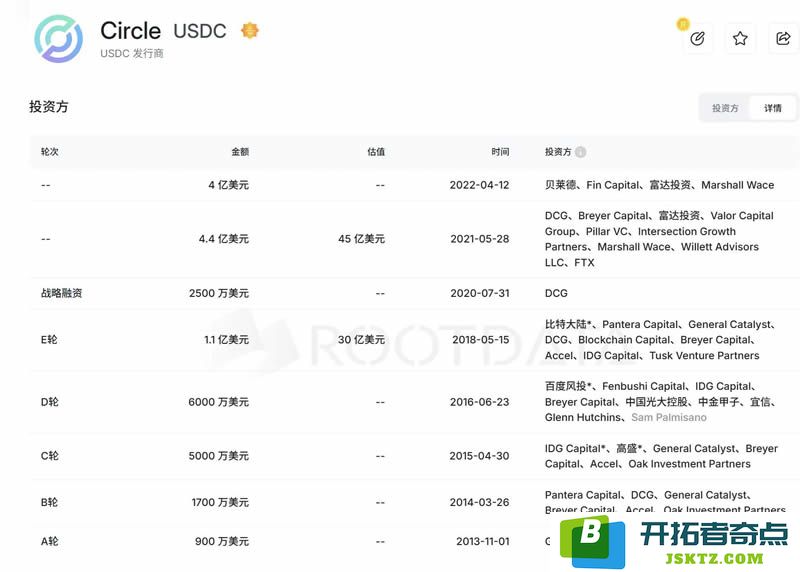Open the edit pencil icon
The height and width of the screenshot is (572, 800).
click(697, 38)
